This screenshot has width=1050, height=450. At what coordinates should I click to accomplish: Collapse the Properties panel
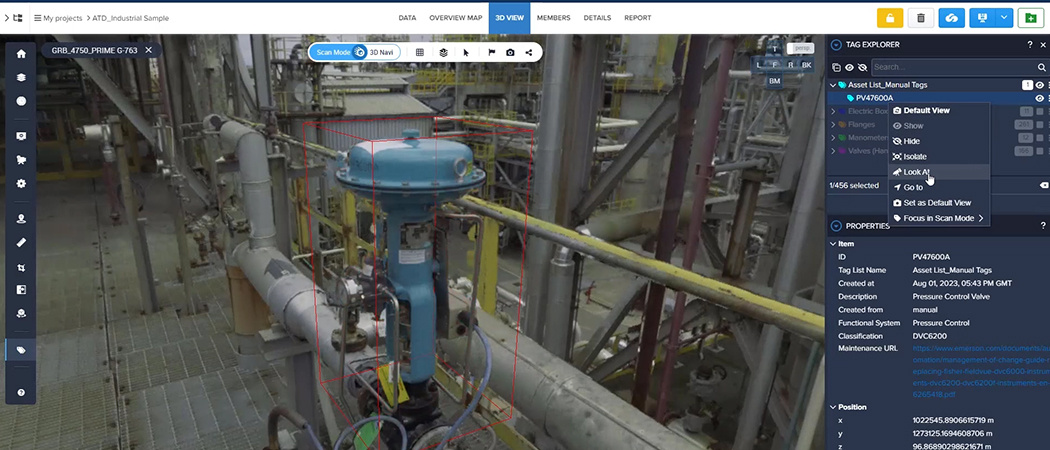(x=836, y=226)
